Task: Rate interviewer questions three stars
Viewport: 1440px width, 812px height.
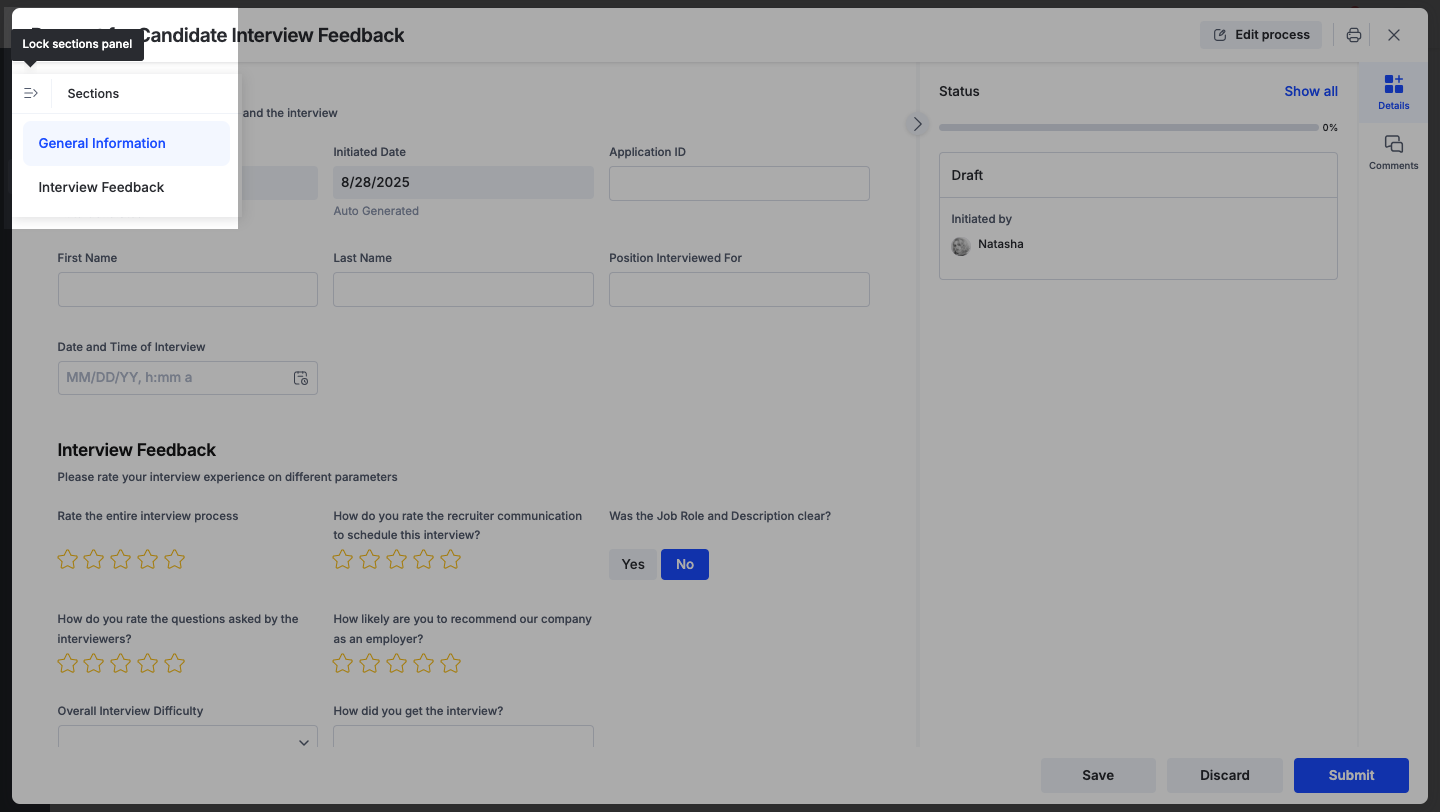Action: [x=121, y=663]
